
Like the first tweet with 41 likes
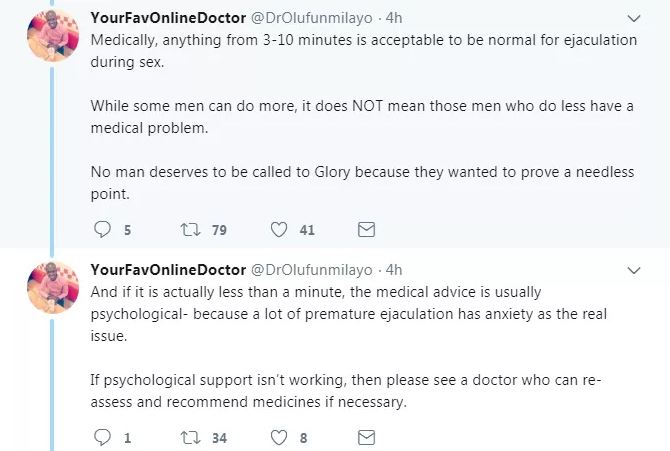(x=280, y=230)
